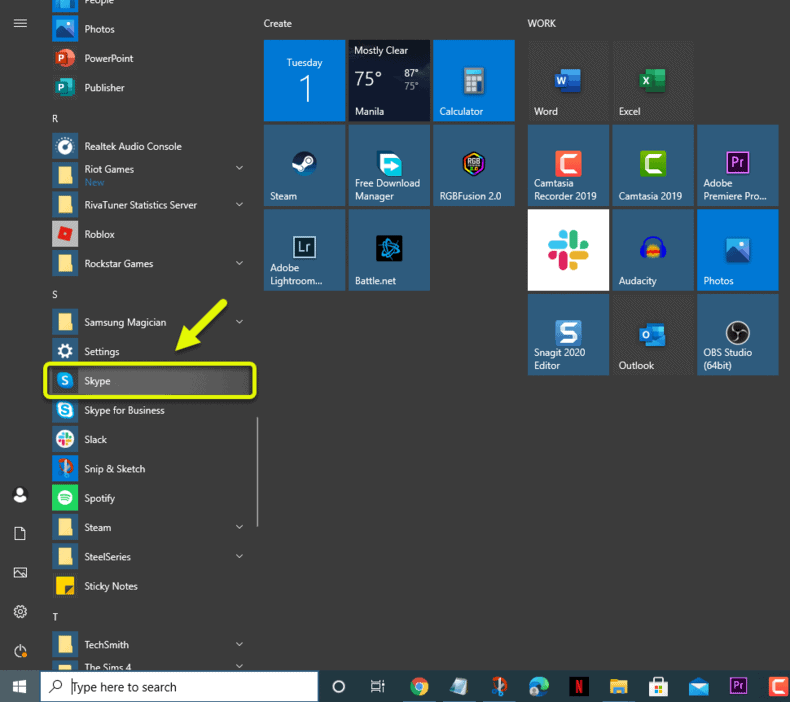
Task: Open the Word tile
Action: [568, 81]
